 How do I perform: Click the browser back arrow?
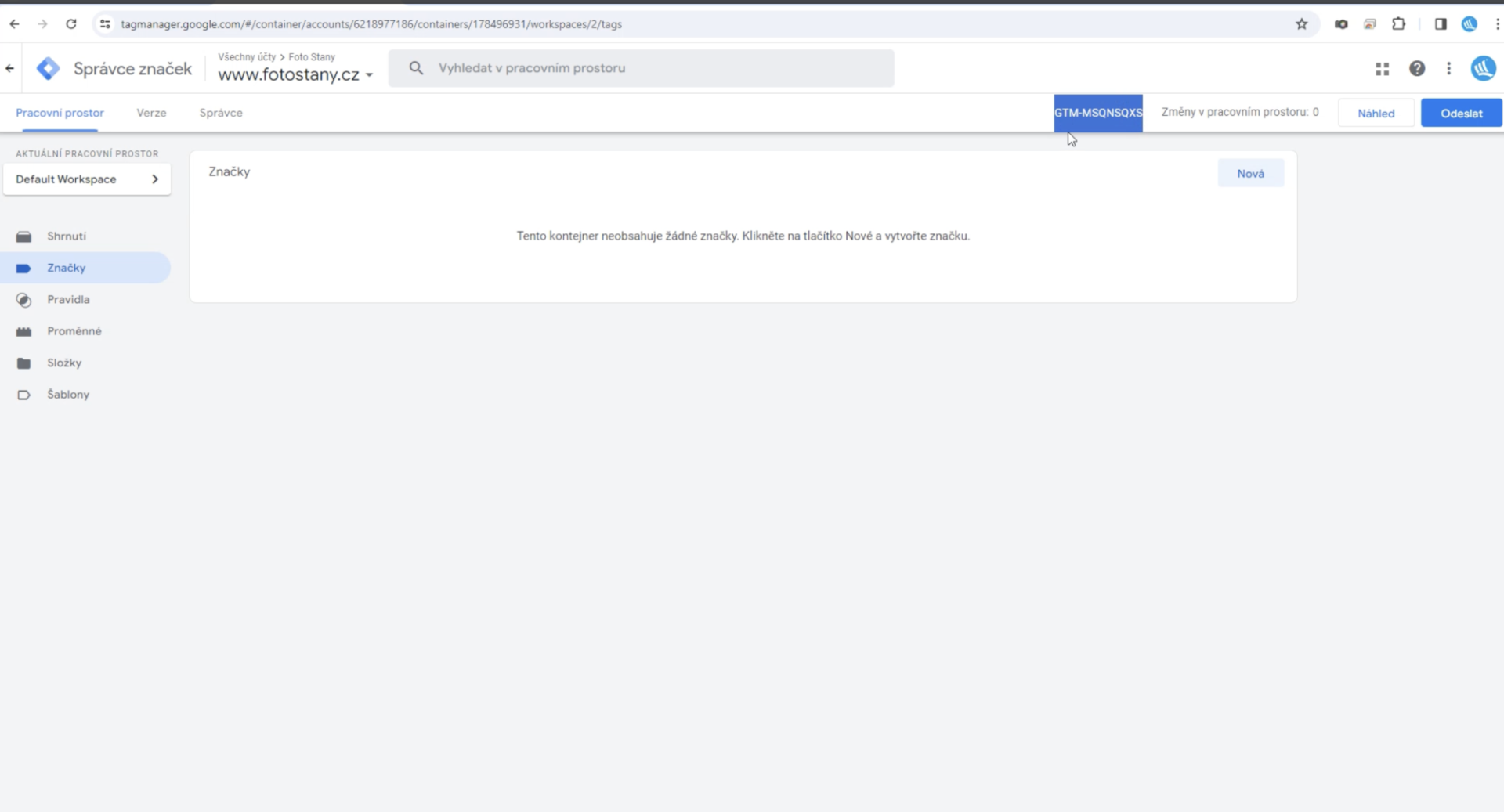click(14, 24)
